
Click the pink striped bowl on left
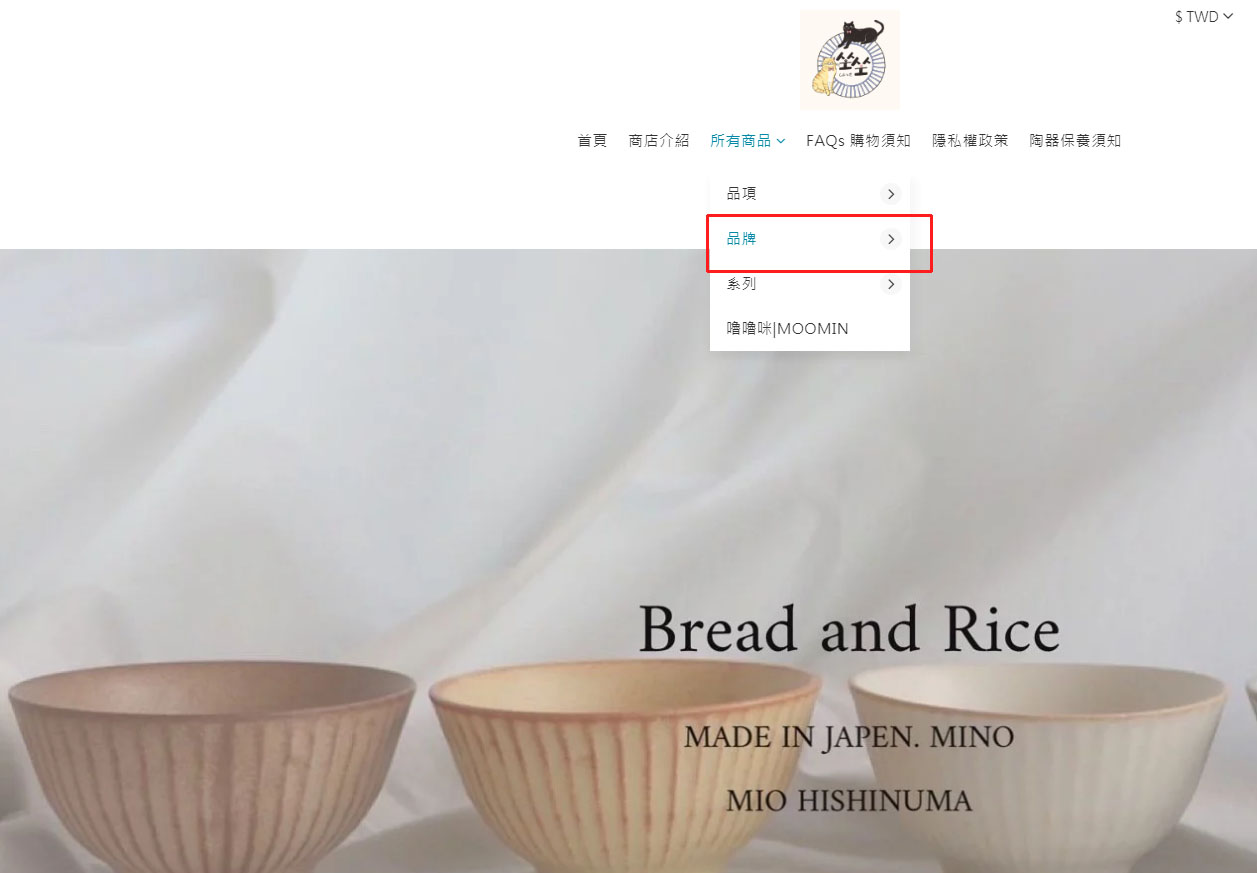[x=210, y=766]
